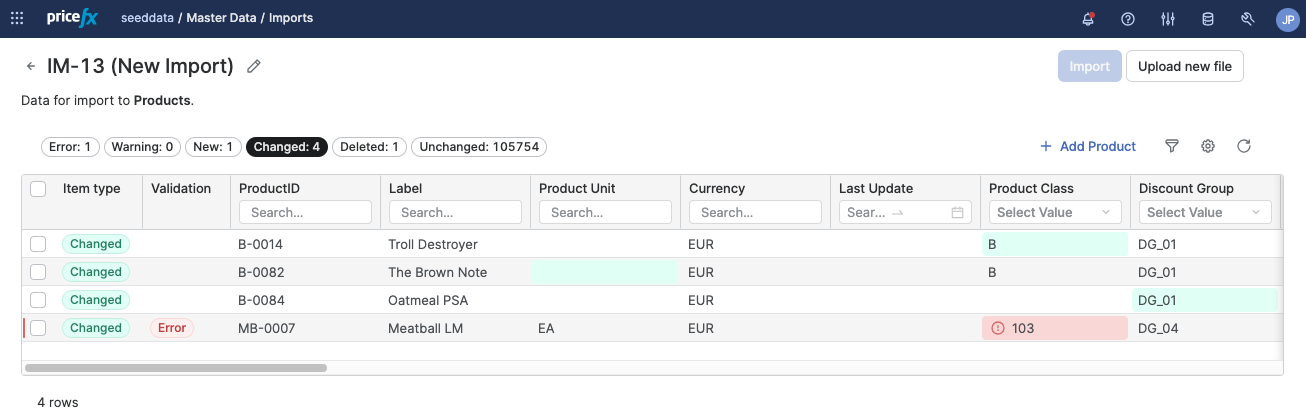
Task: Open the JP user avatar menu
Action: coord(1287,19)
